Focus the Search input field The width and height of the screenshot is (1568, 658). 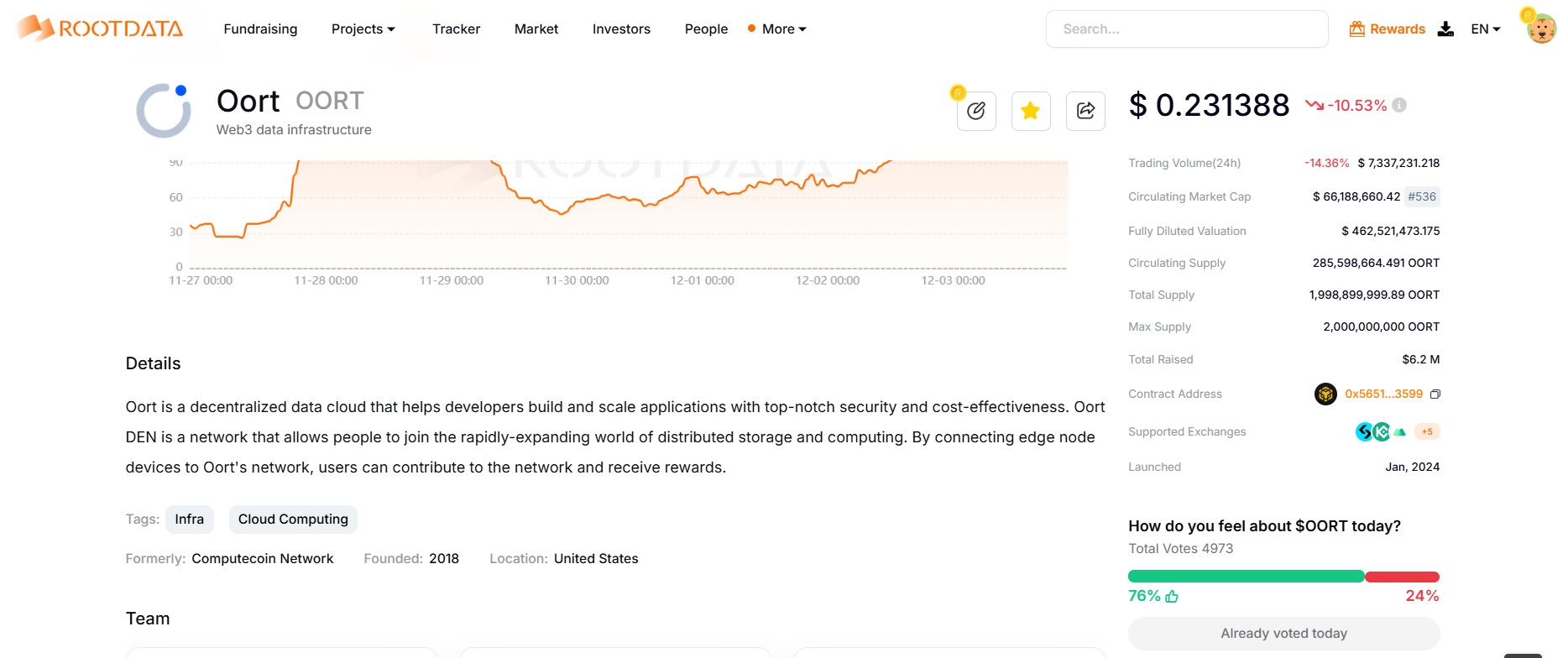[1187, 29]
